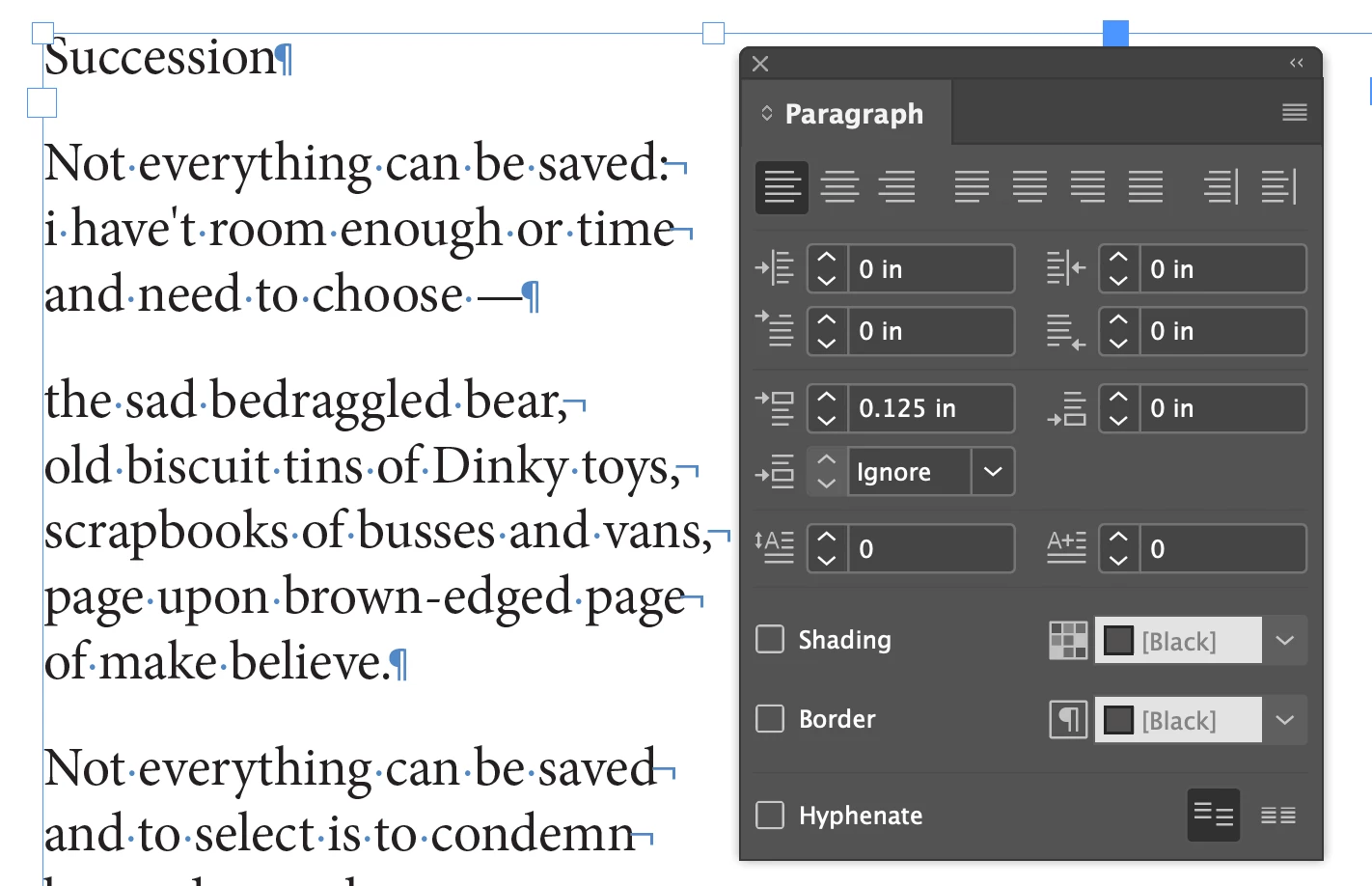The width and height of the screenshot is (1372, 886).
Task: Click the Drop Cap Characters icon
Action: pyautogui.click(x=1066, y=547)
